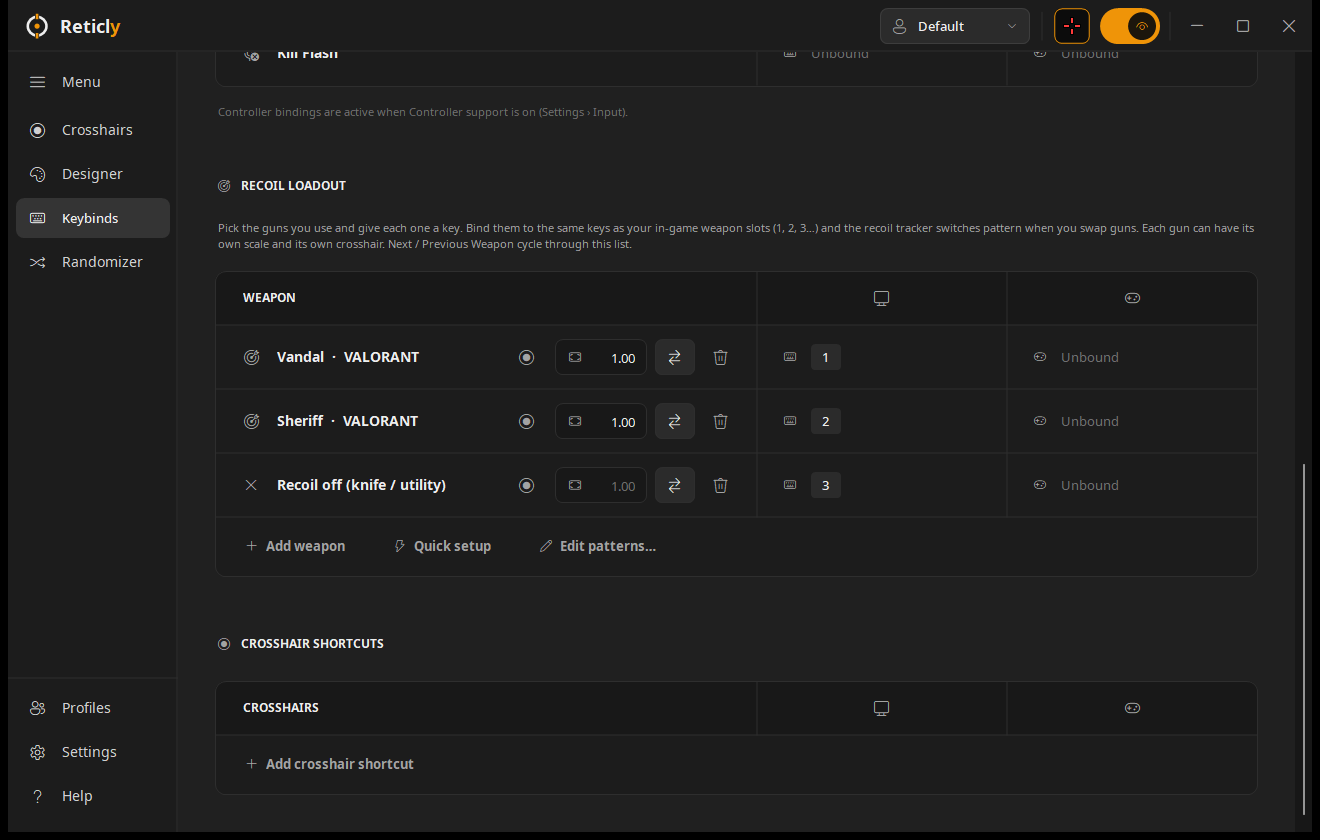Viewport: 1320px width, 840px height.
Task: Click monitor icon in Weapon table header
Action: pos(881,298)
